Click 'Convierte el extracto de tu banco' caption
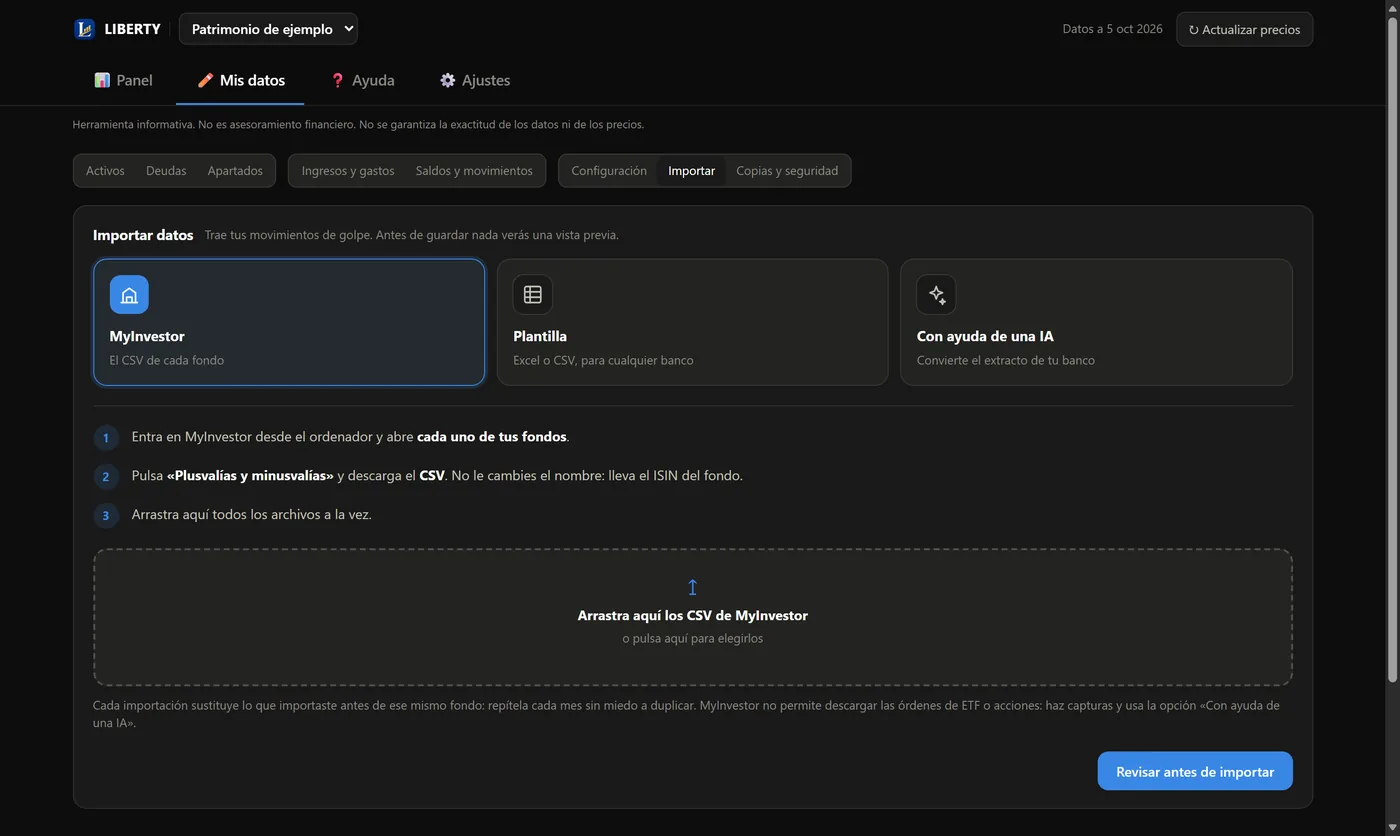The image size is (1400, 836). 1005,360
